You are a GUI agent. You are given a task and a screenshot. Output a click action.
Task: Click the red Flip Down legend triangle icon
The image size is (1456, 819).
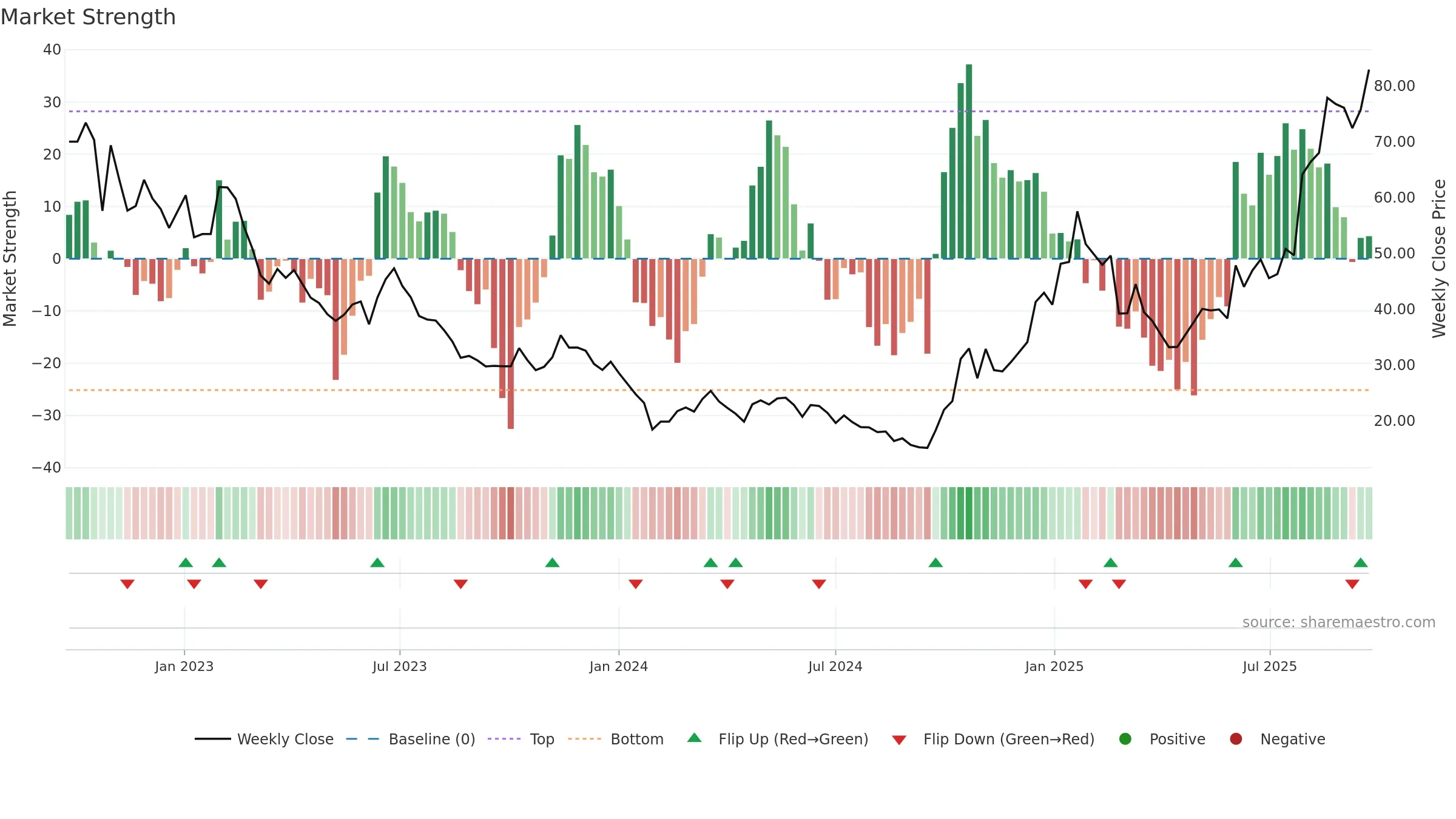click(899, 740)
